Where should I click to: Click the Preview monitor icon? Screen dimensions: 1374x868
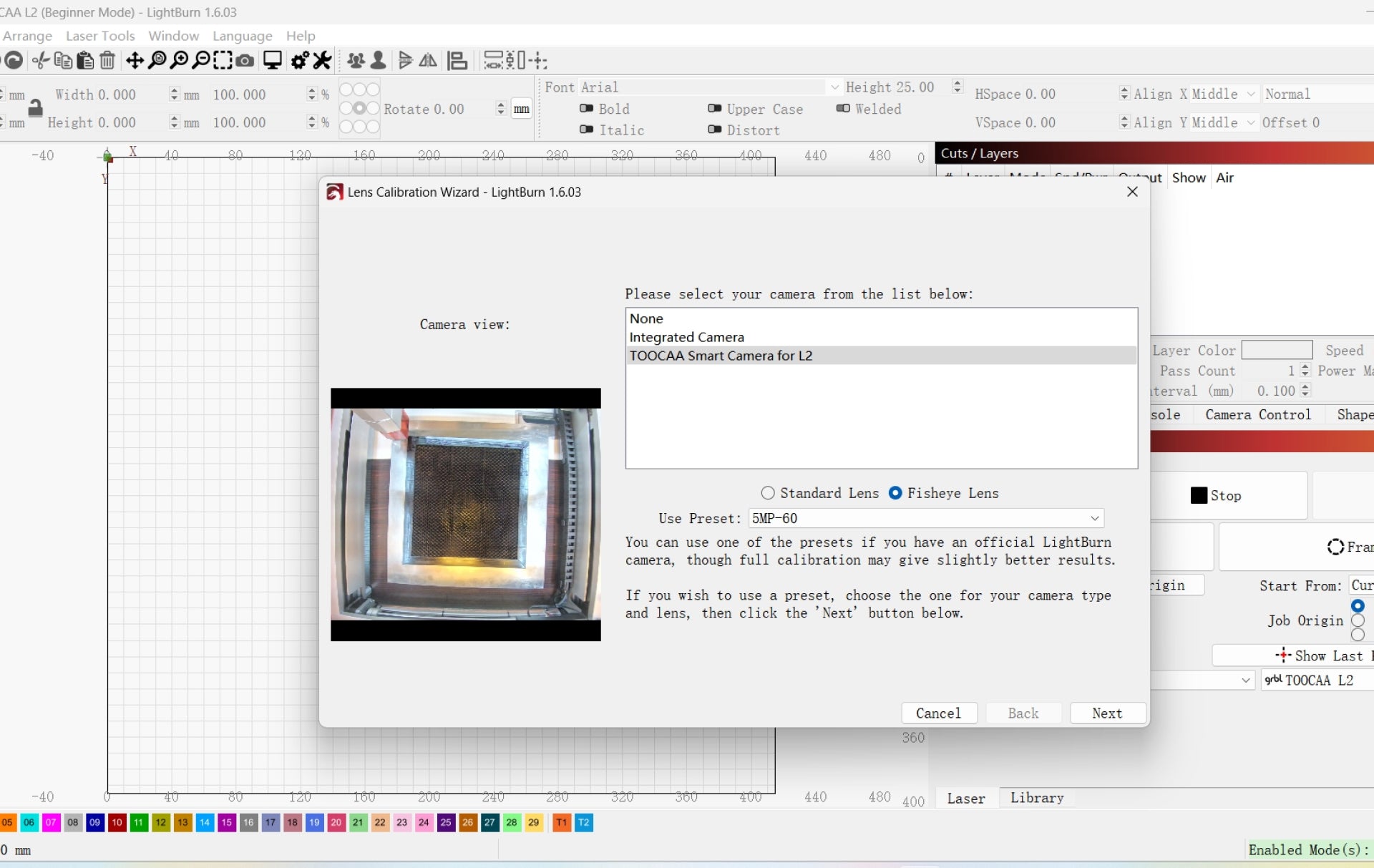pyautogui.click(x=272, y=61)
